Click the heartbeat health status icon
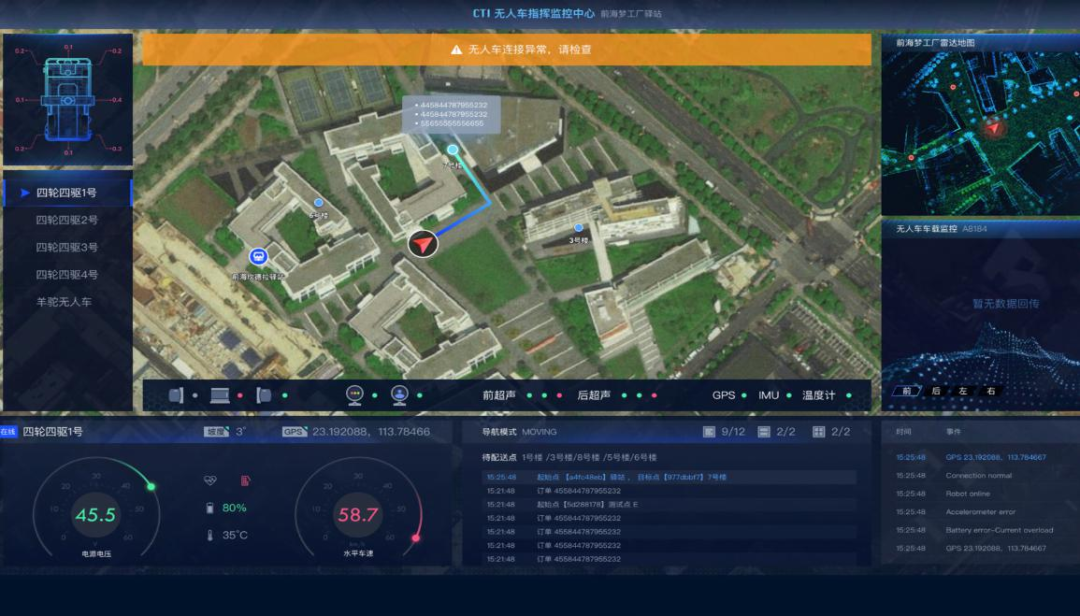The height and width of the screenshot is (616, 1080). (210, 481)
